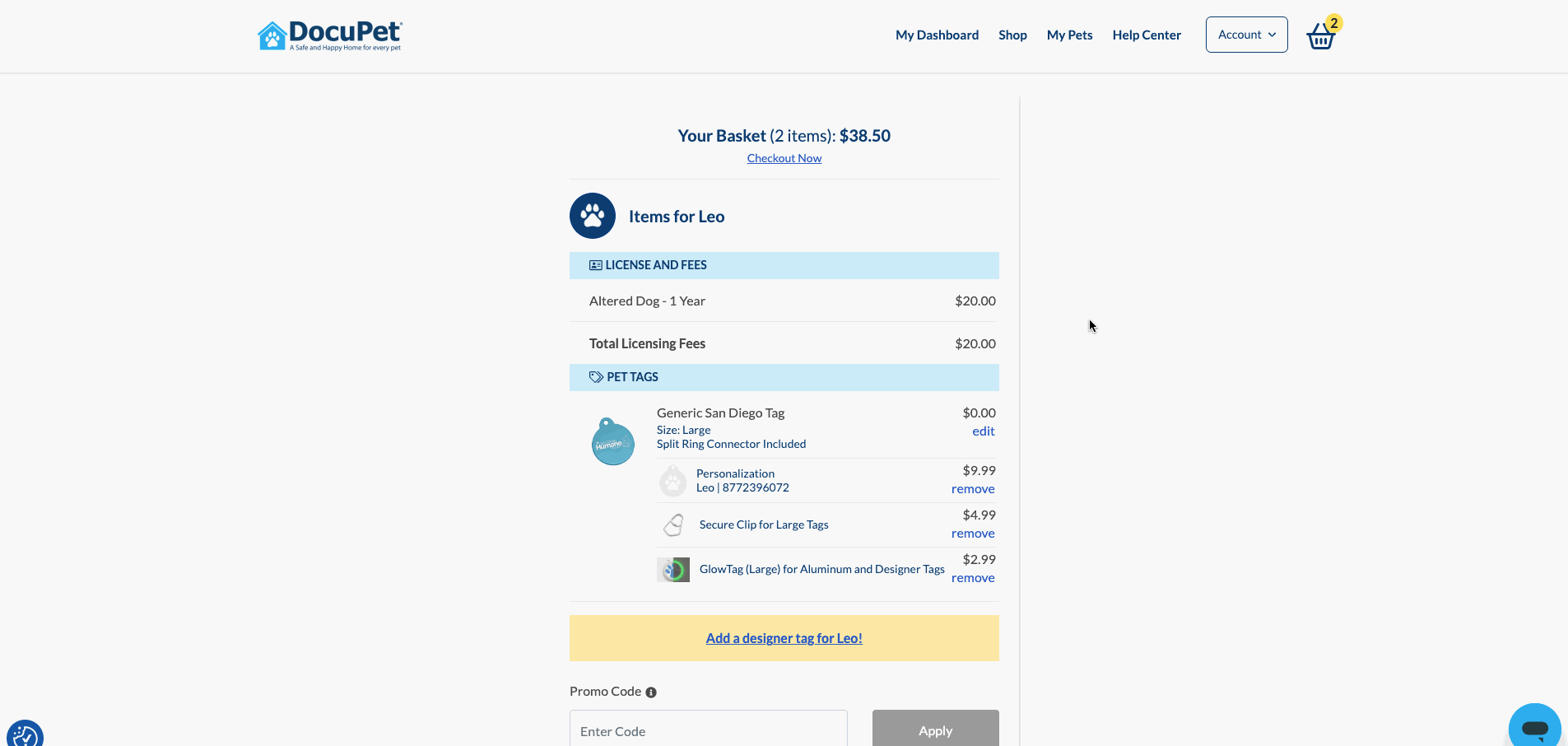The width and height of the screenshot is (1568, 746).
Task: Click the $0.00 Generic Tag price
Action: coord(979,413)
